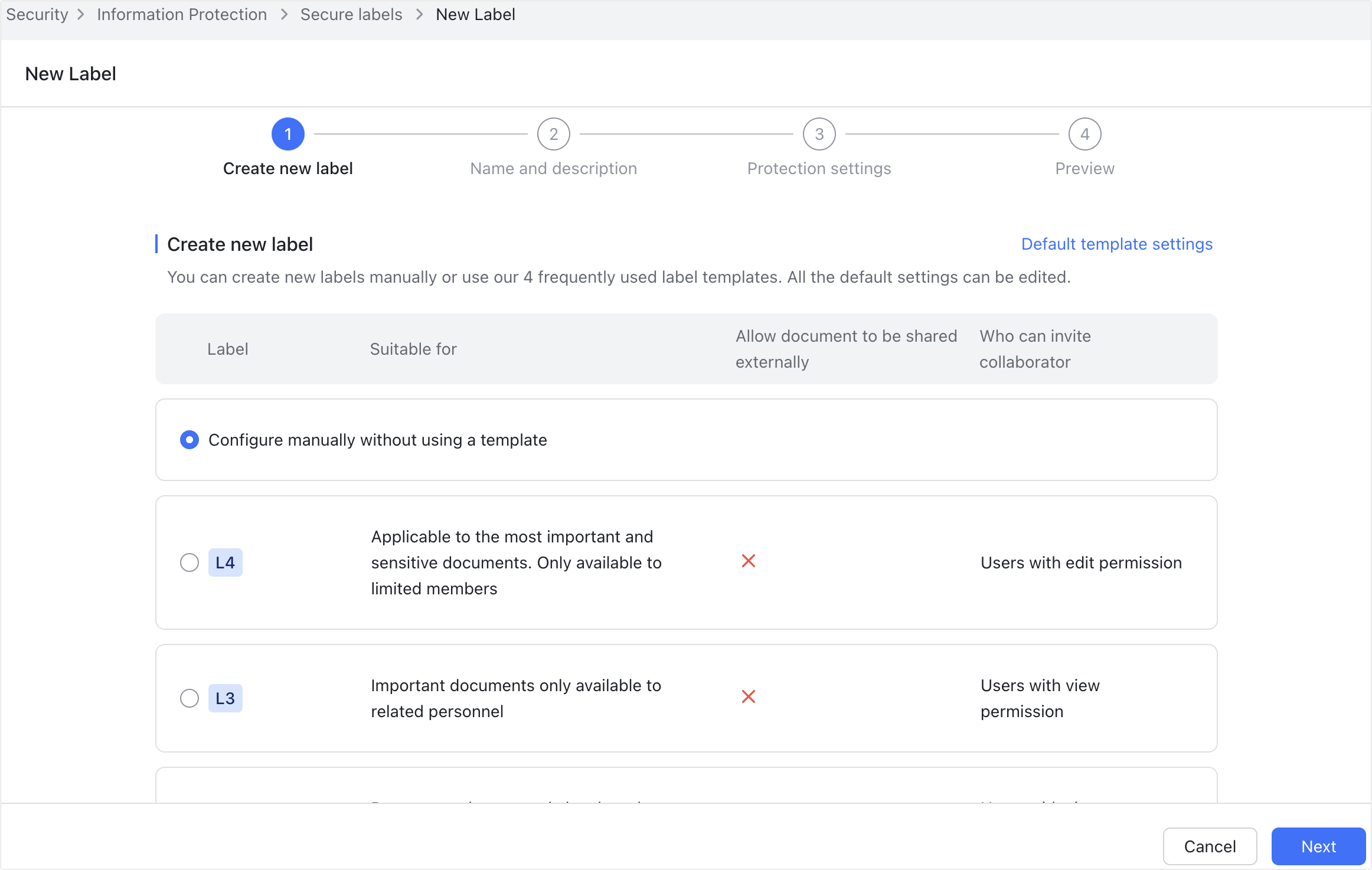Click the L4 label badge
This screenshot has width=1372, height=870.
click(x=226, y=562)
